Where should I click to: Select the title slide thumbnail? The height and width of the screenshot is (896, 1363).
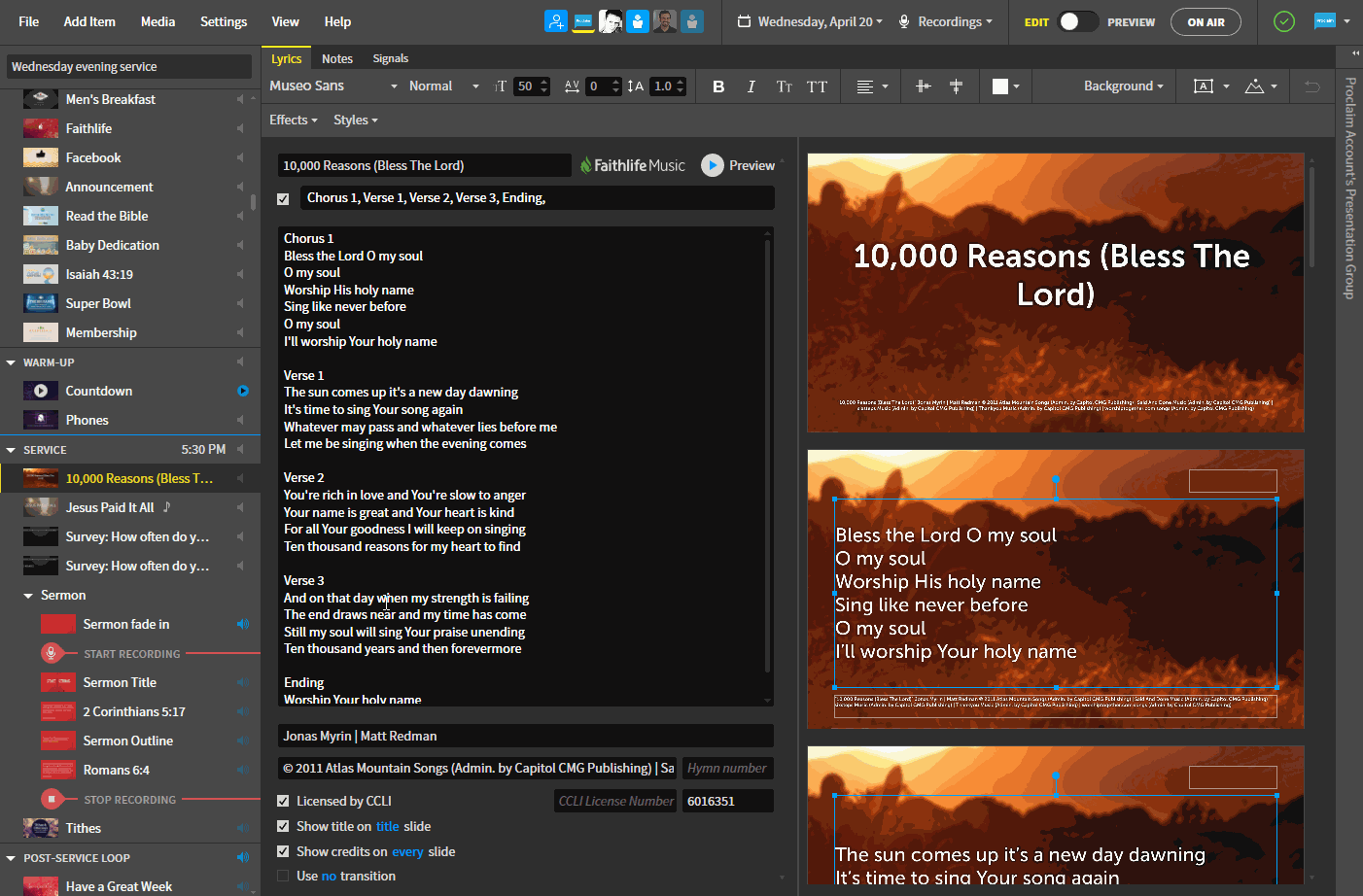[1055, 293]
